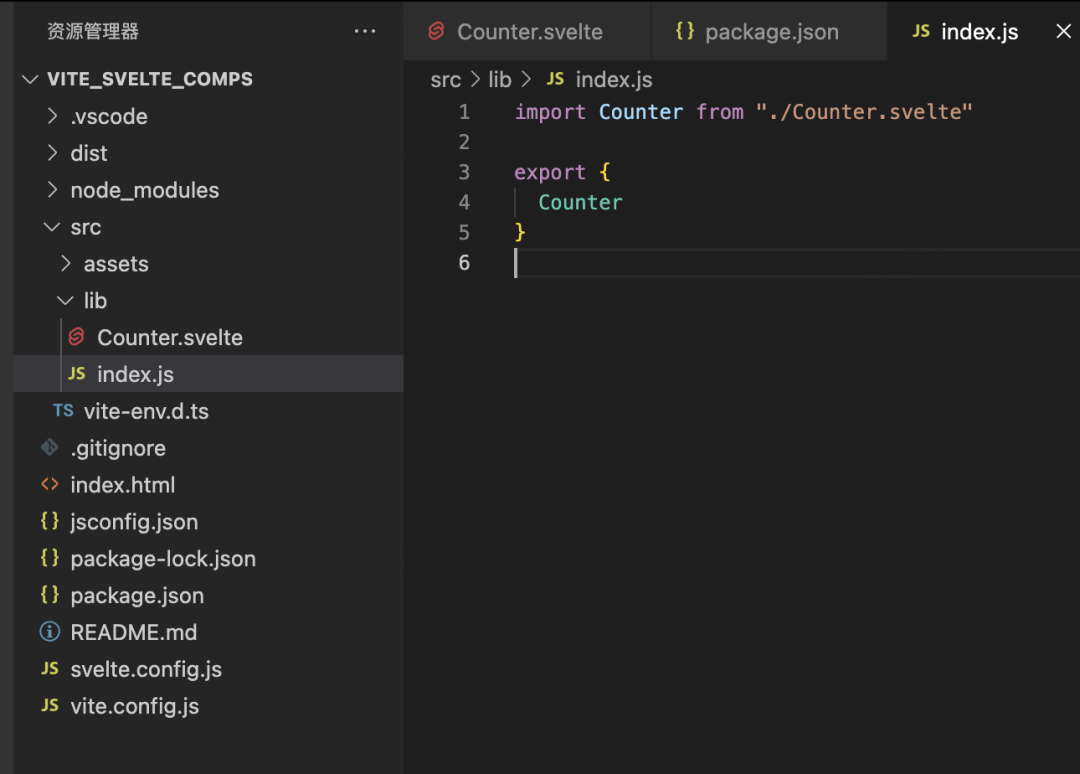Collapse the src folder chevron
This screenshot has width=1080, height=774.
tap(52, 227)
